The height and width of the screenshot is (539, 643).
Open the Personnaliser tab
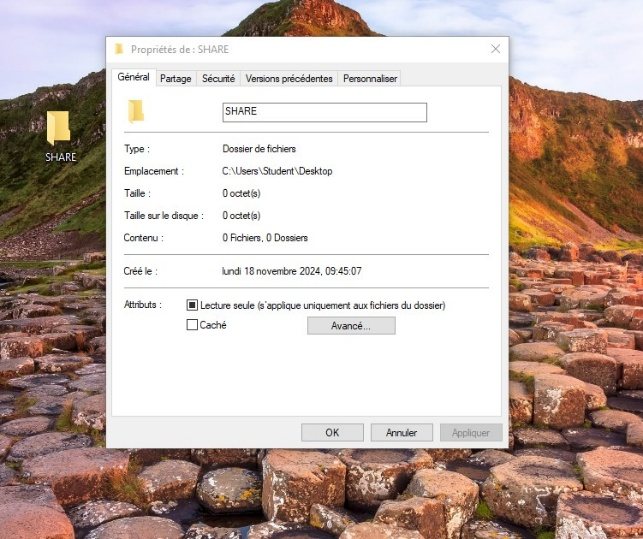pos(369,79)
